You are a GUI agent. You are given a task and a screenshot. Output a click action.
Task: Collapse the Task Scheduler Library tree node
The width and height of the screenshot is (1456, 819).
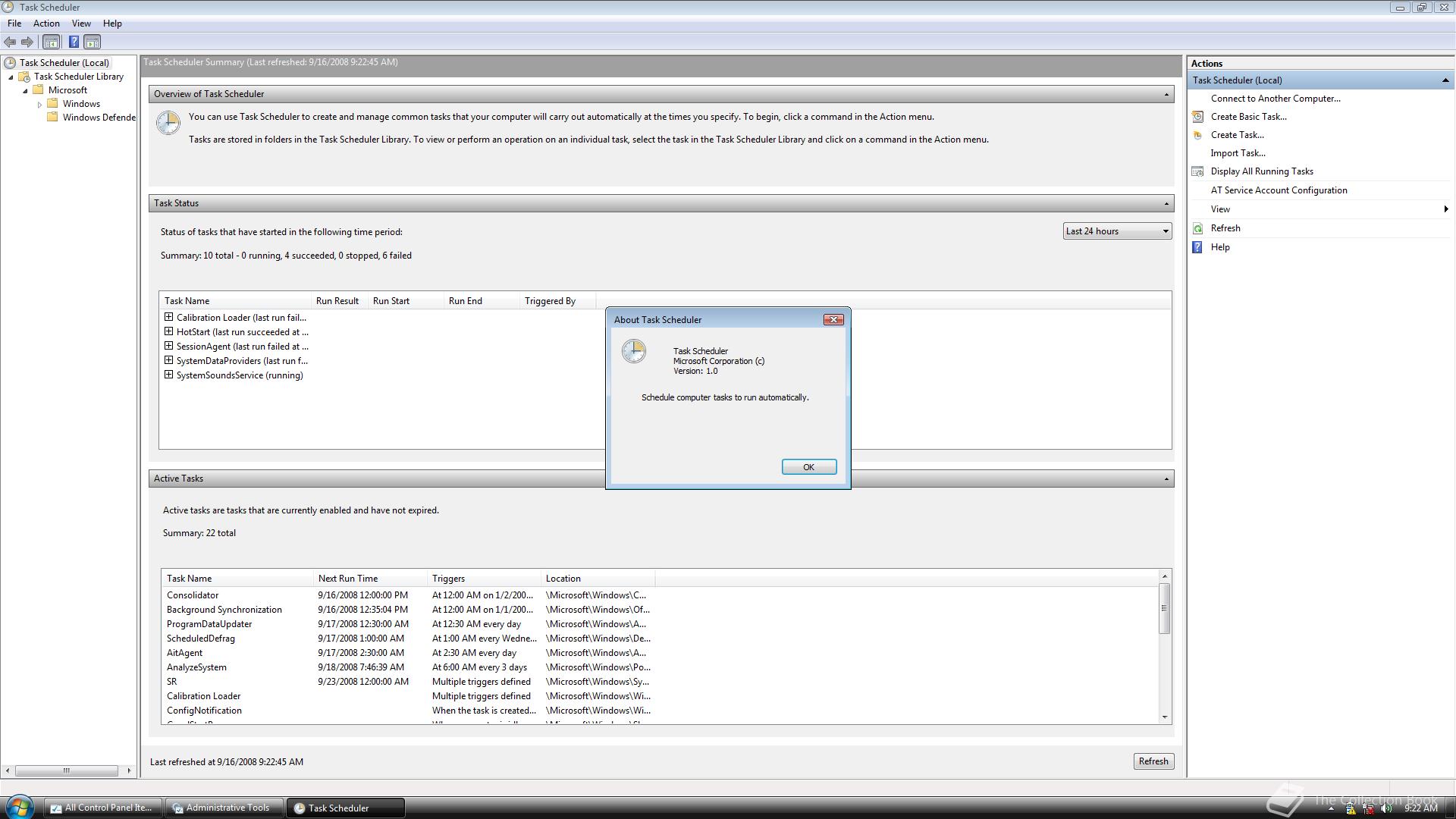pyautogui.click(x=11, y=77)
